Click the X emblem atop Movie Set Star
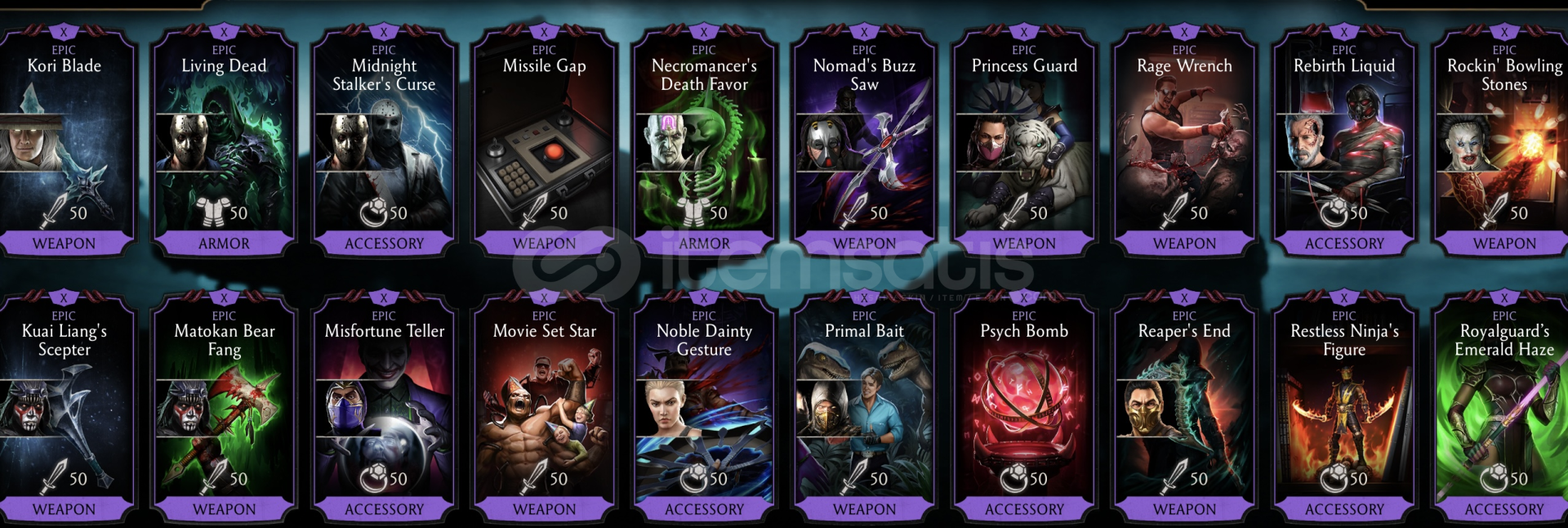Image resolution: width=1568 pixels, height=528 pixels. click(544, 298)
